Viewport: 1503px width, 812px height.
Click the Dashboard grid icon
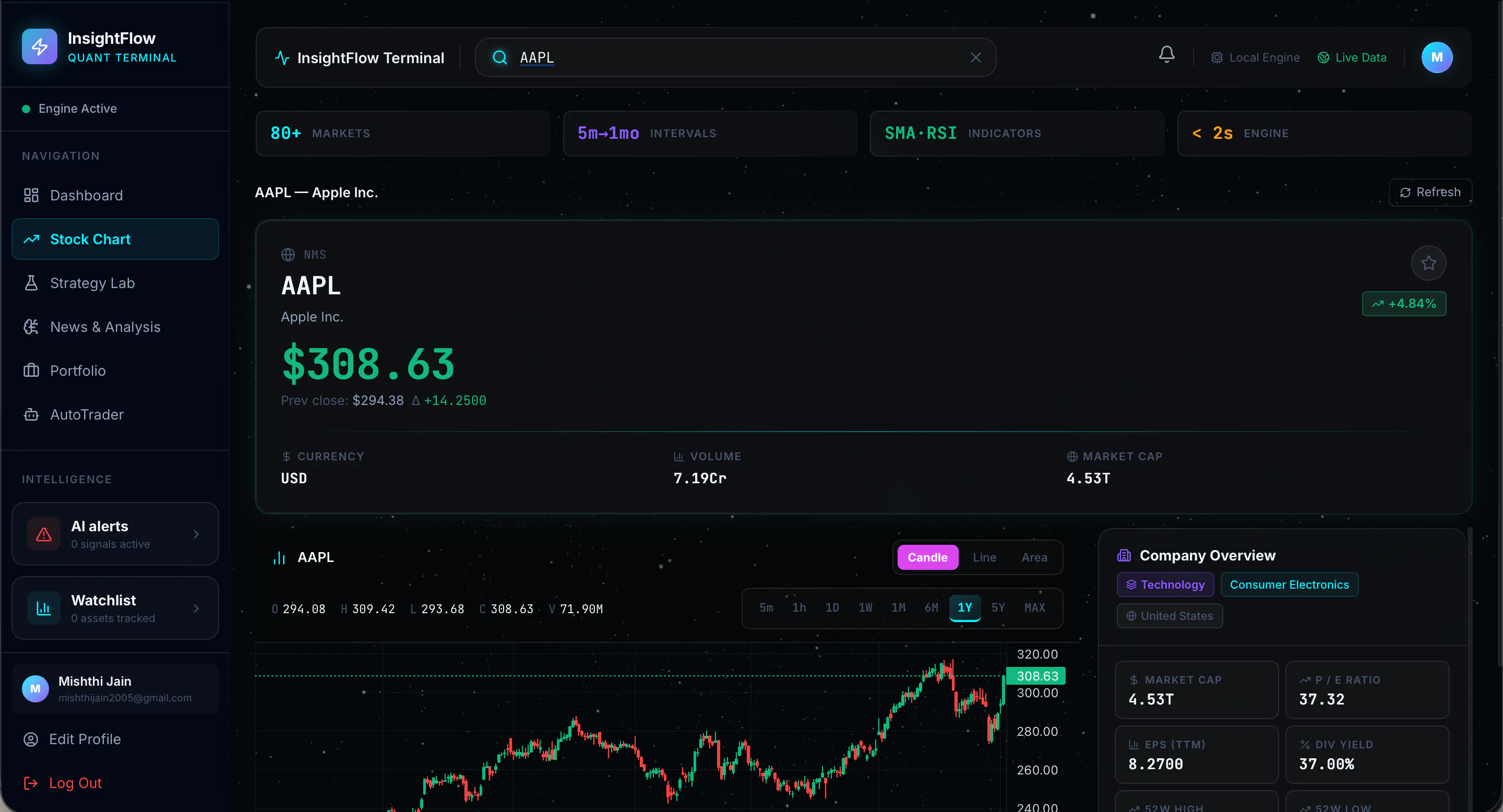[x=31, y=195]
